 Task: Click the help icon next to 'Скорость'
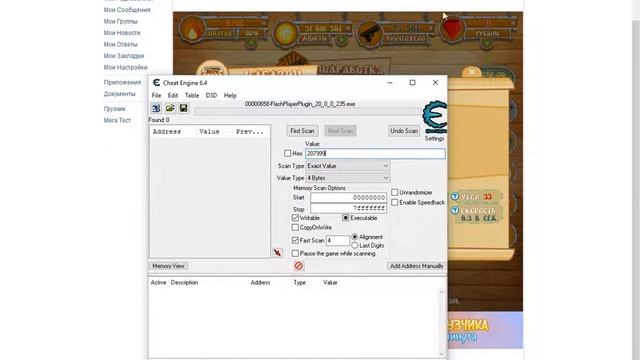[x=455, y=210]
